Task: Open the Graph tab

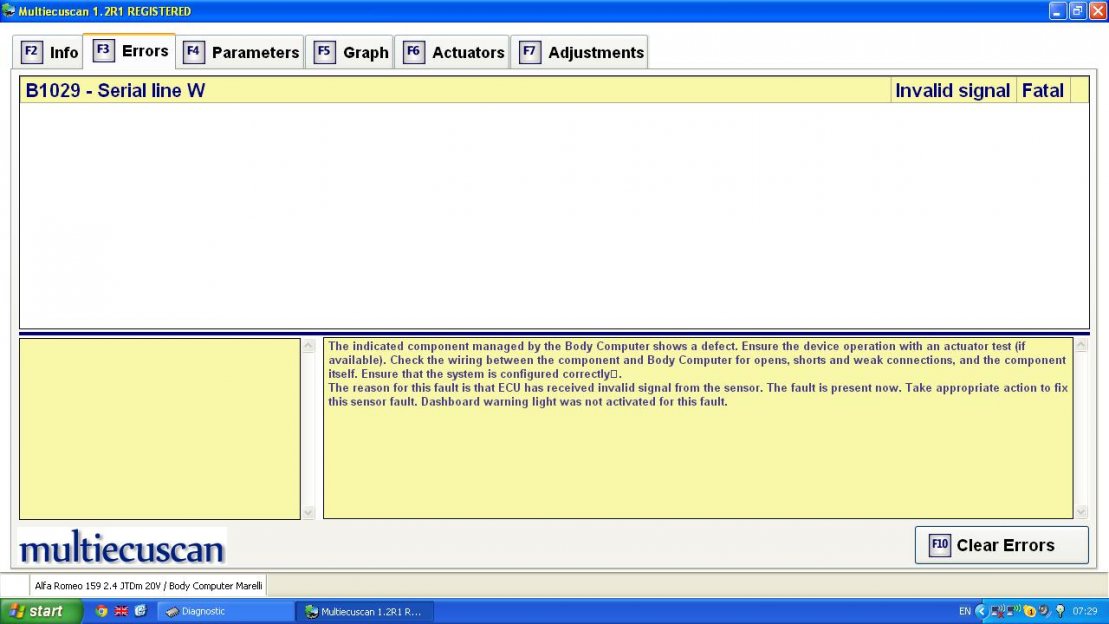Action: 351,52
